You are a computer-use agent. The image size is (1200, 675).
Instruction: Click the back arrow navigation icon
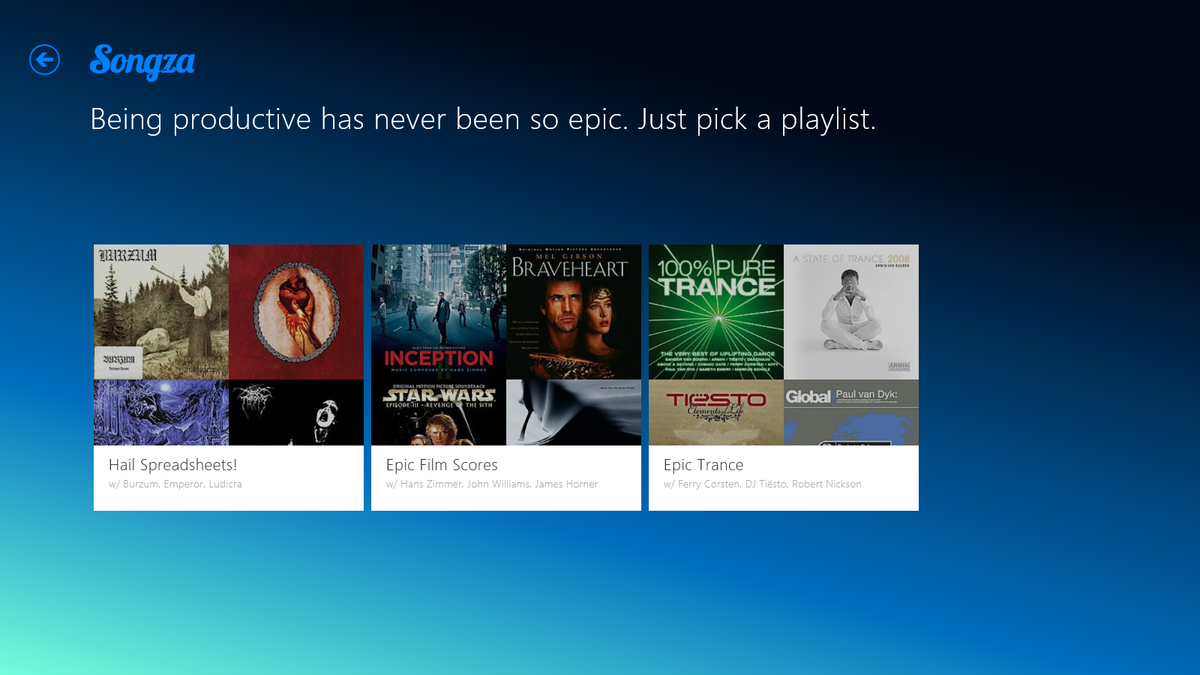tap(44, 60)
